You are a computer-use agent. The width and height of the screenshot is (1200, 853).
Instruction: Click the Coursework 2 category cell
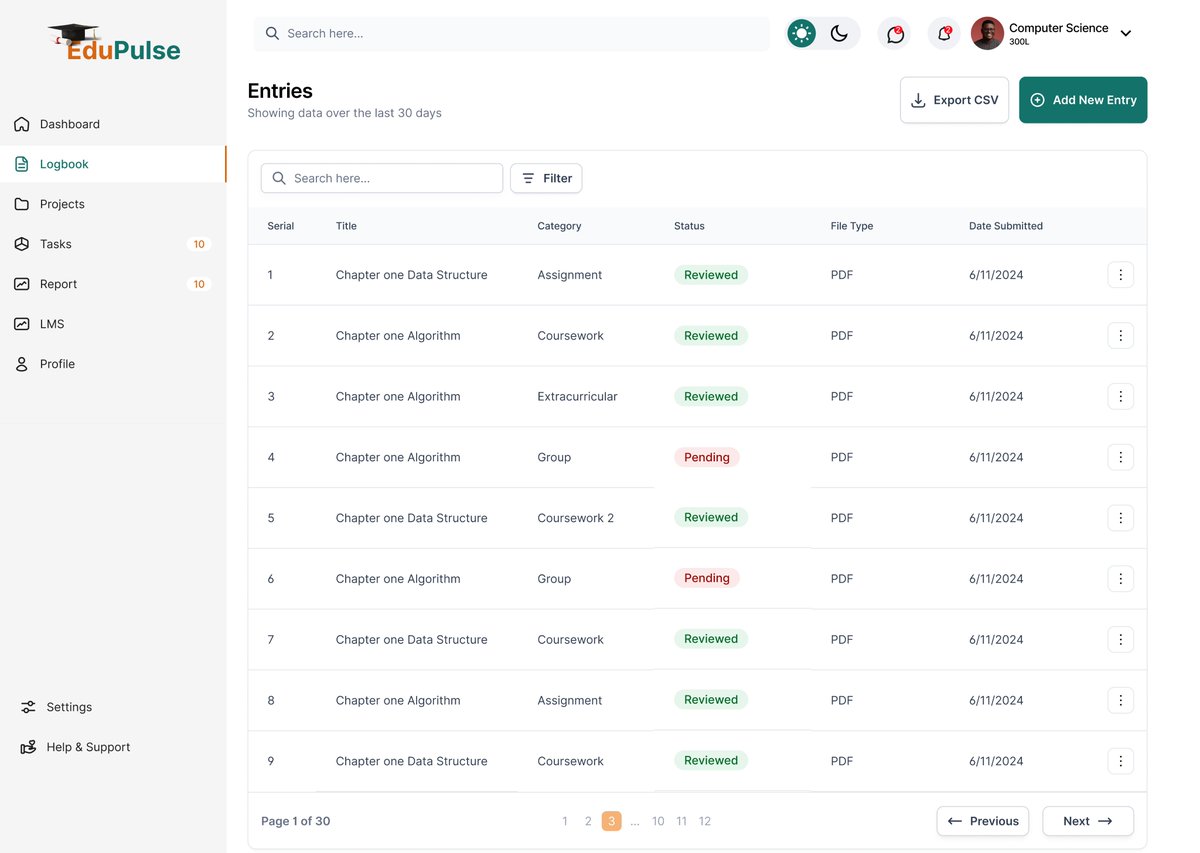pos(576,518)
